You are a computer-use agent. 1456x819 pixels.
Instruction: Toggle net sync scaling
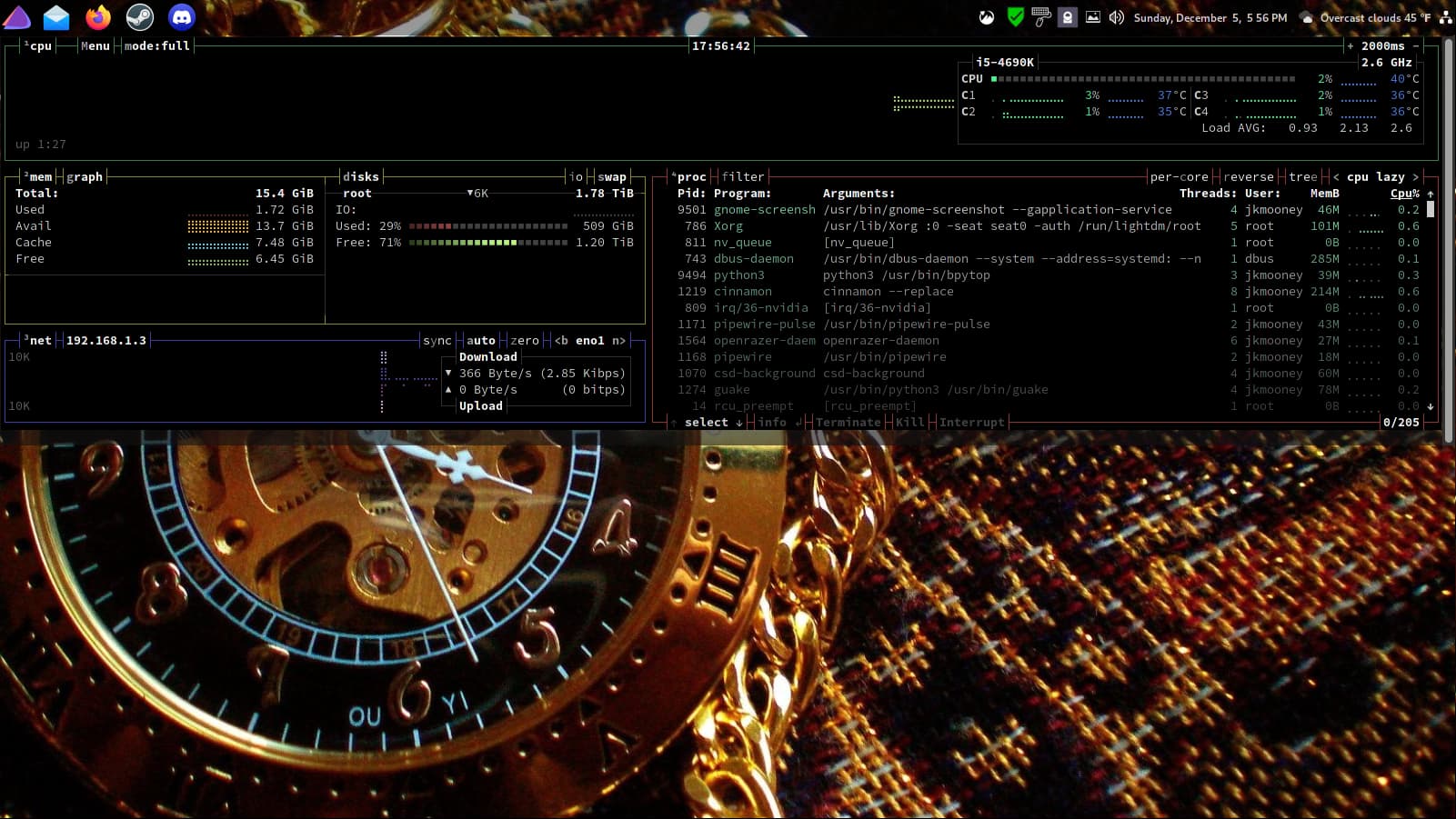click(x=437, y=340)
